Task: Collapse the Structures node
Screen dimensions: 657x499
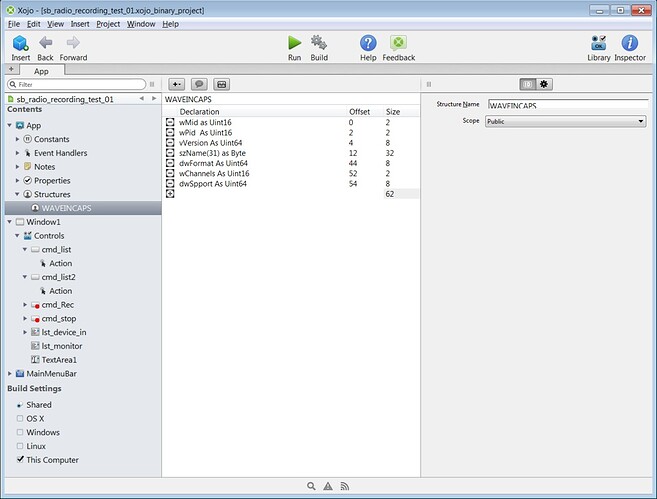Action: coord(17,194)
